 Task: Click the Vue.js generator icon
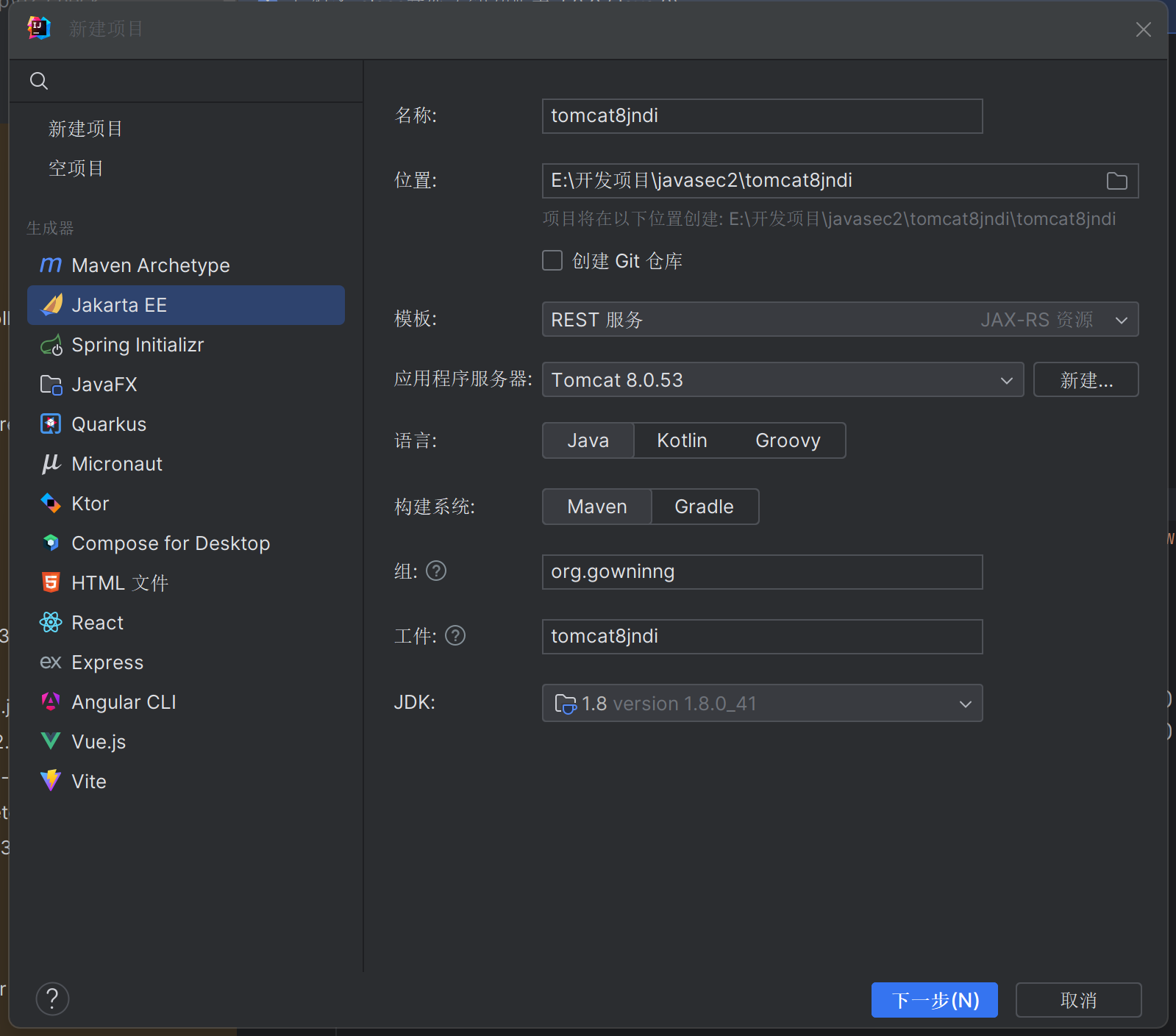pyautogui.click(x=51, y=742)
